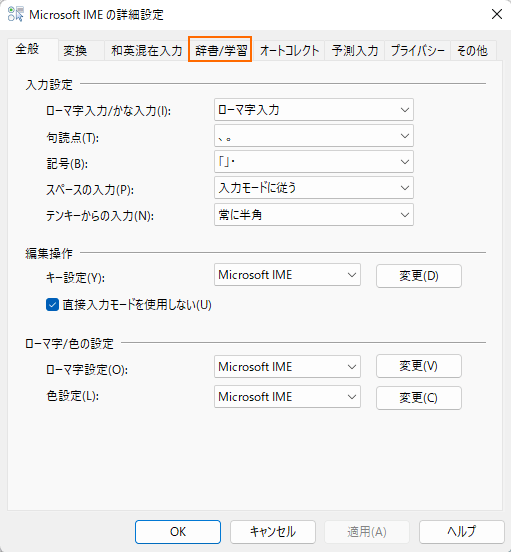Select the 予測入力 tab
The image size is (511, 552).
(x=354, y=51)
